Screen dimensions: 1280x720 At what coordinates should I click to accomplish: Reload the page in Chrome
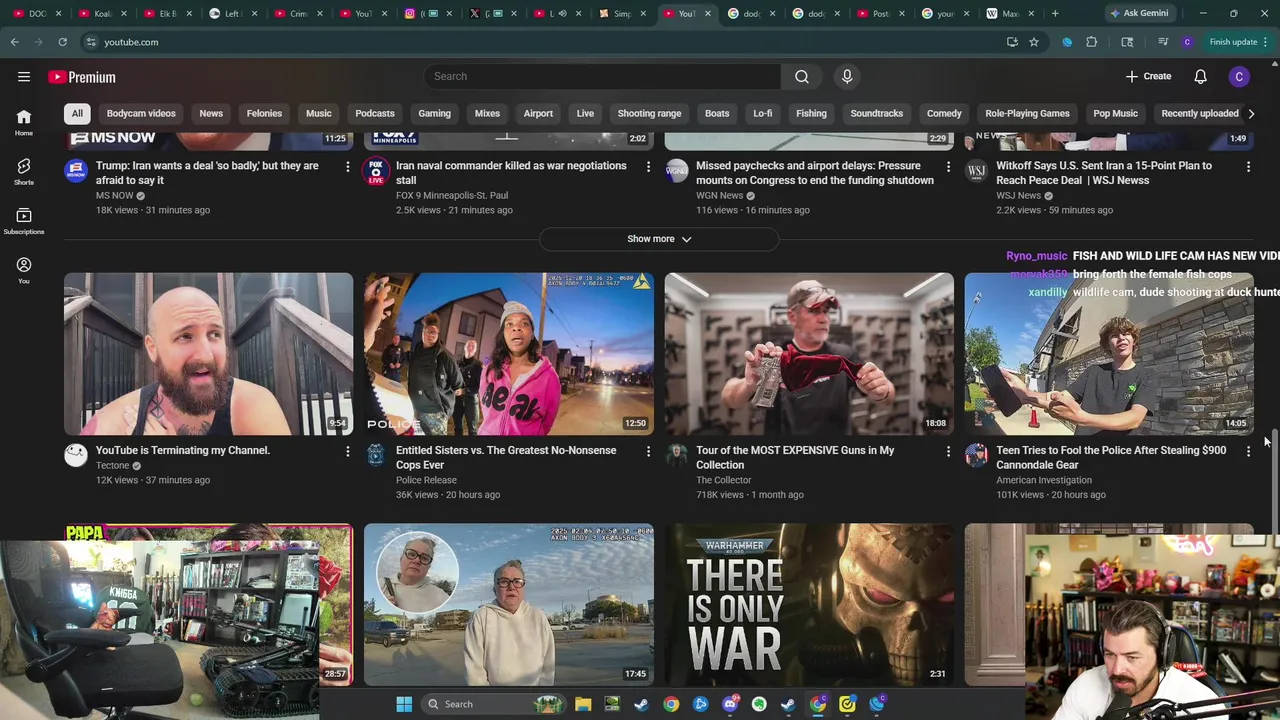tap(62, 42)
